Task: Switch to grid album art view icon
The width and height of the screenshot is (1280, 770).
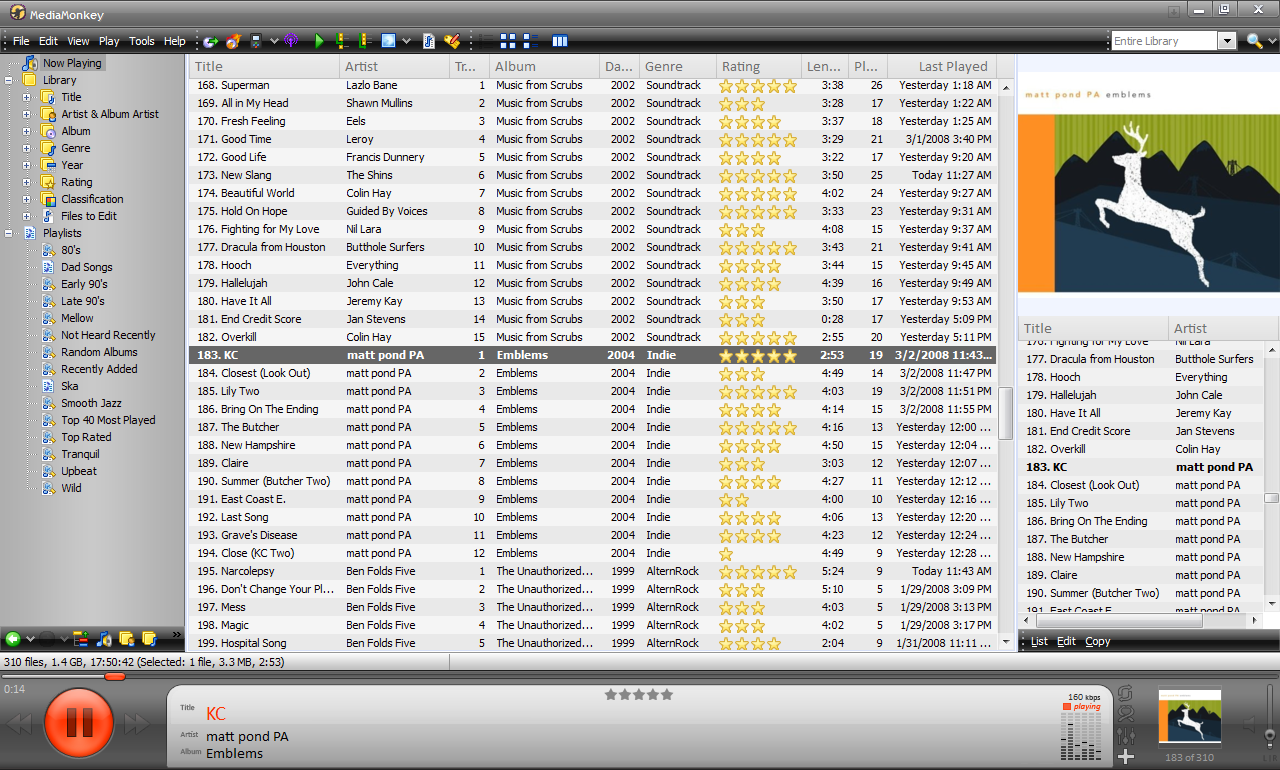Action: (507, 41)
